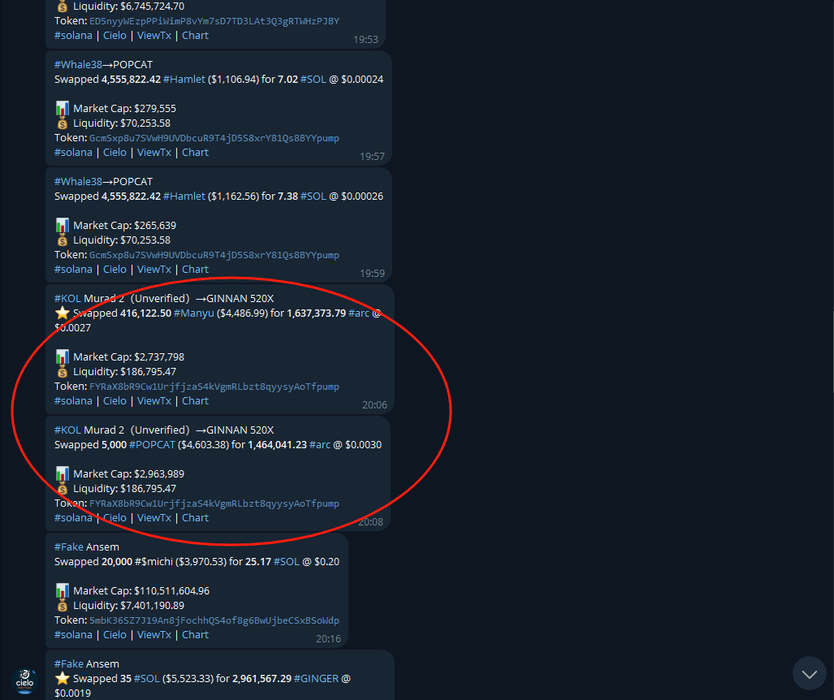Open Chart link in 20:08 Murad message
Viewport: 834px width, 700px height.
click(195, 518)
